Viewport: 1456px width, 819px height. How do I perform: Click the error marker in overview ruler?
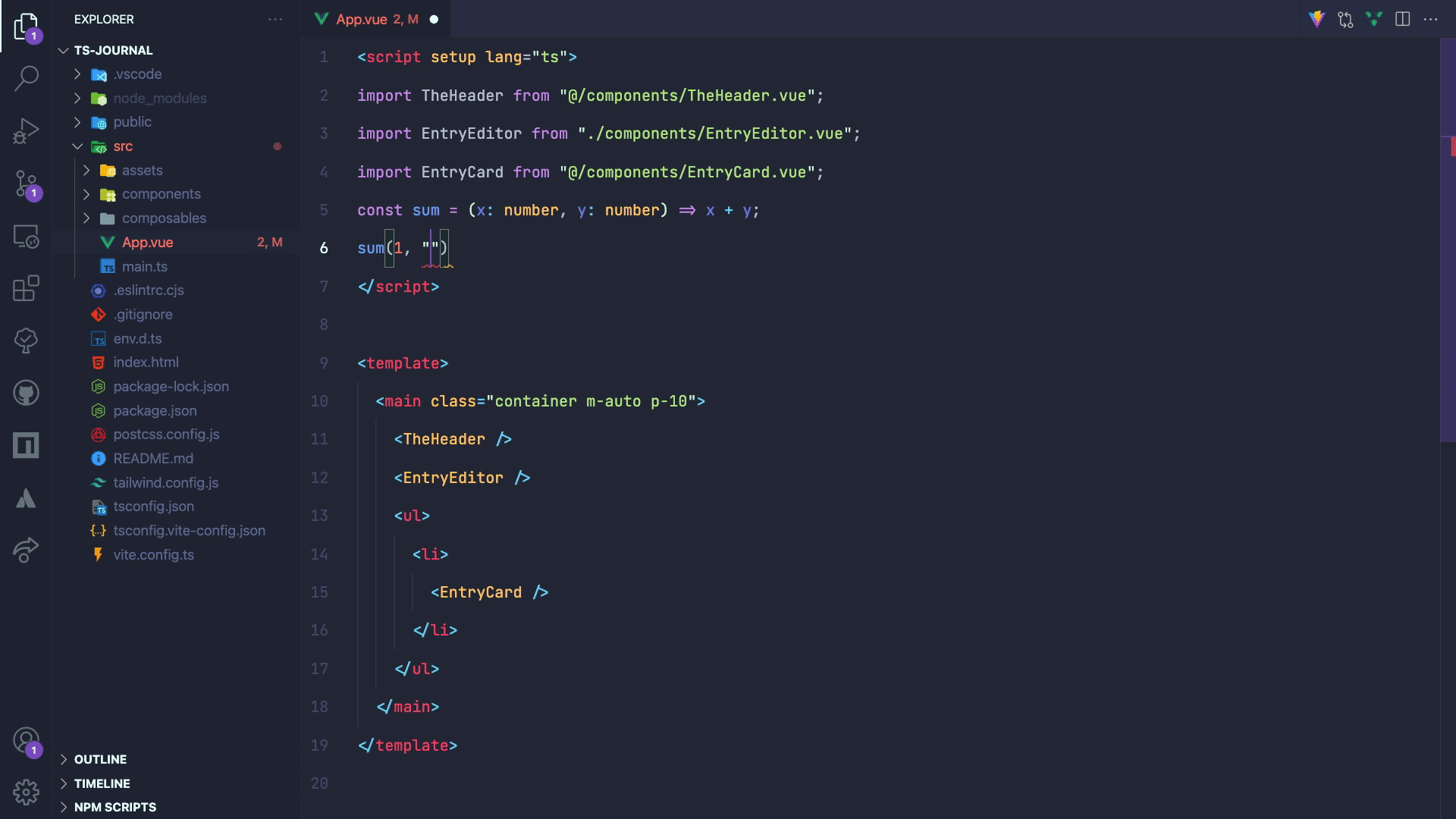1453,146
